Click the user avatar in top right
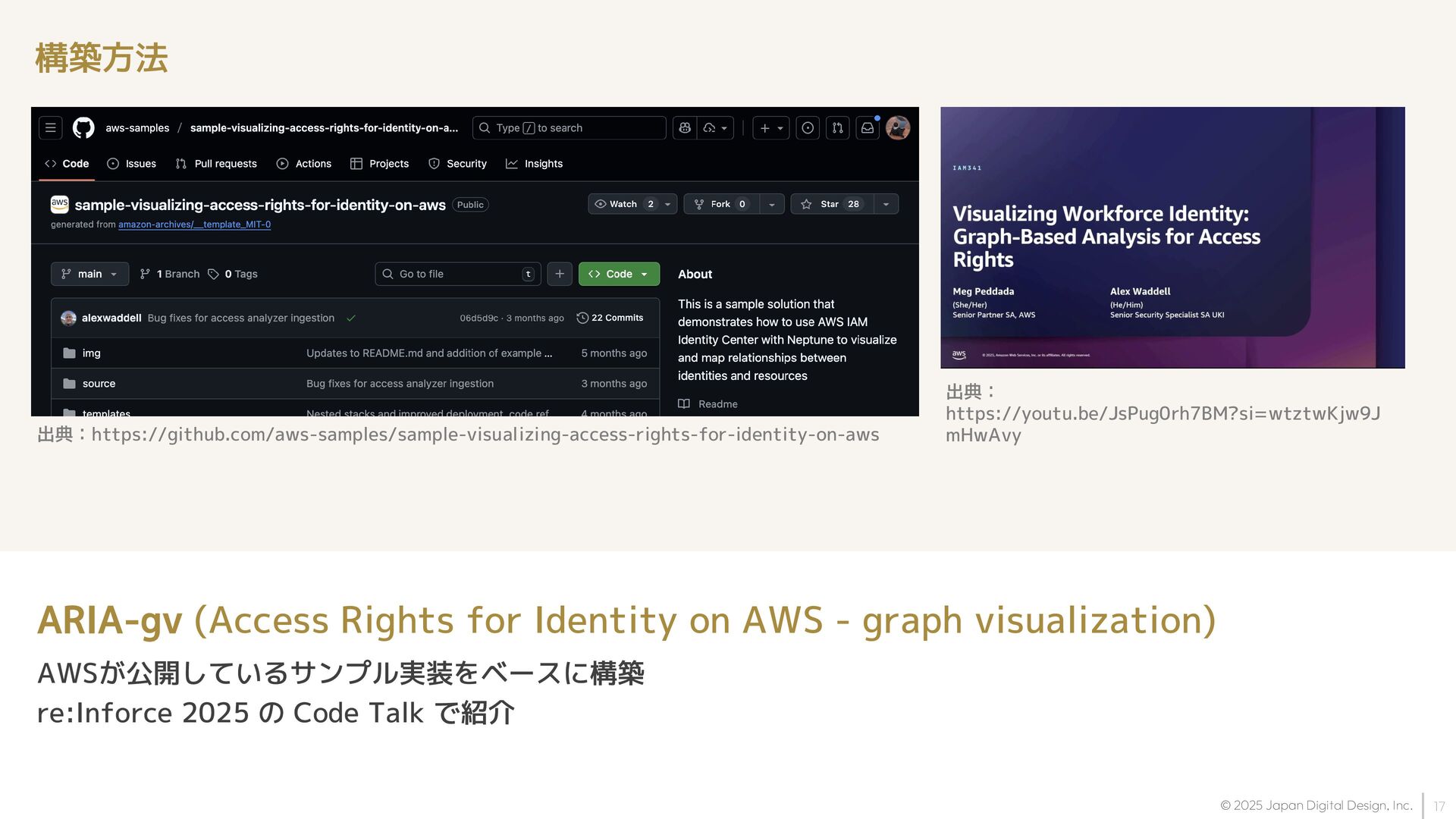Image resolution: width=1456 pixels, height=819 pixels. coord(898,128)
